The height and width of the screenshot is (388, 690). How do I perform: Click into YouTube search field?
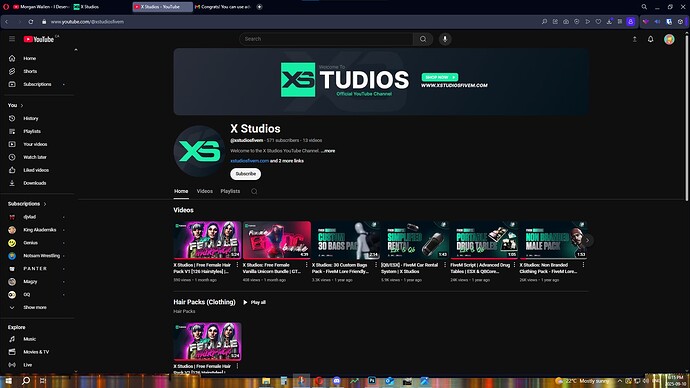pos(326,39)
